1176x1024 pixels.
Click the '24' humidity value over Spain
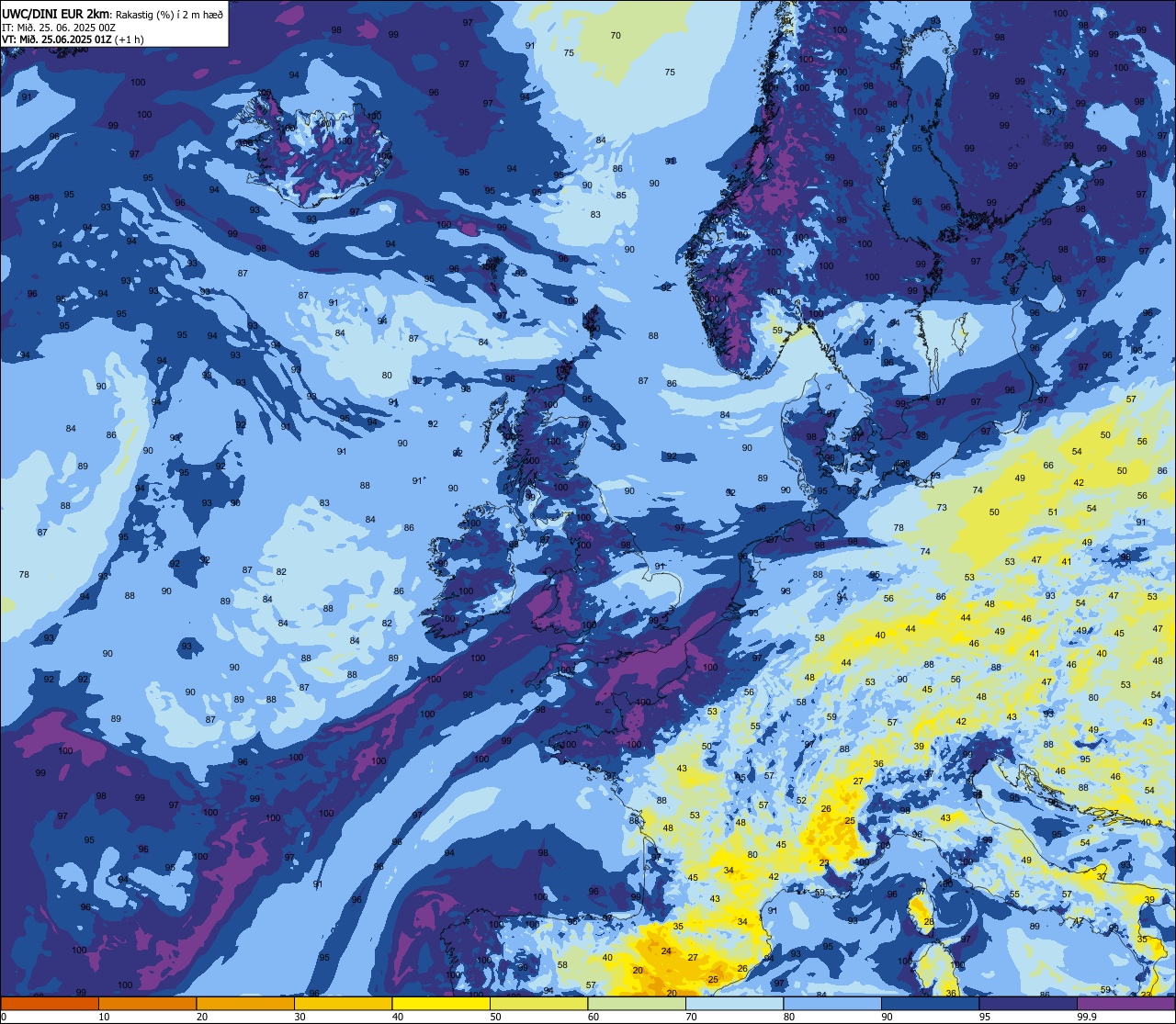coord(666,951)
